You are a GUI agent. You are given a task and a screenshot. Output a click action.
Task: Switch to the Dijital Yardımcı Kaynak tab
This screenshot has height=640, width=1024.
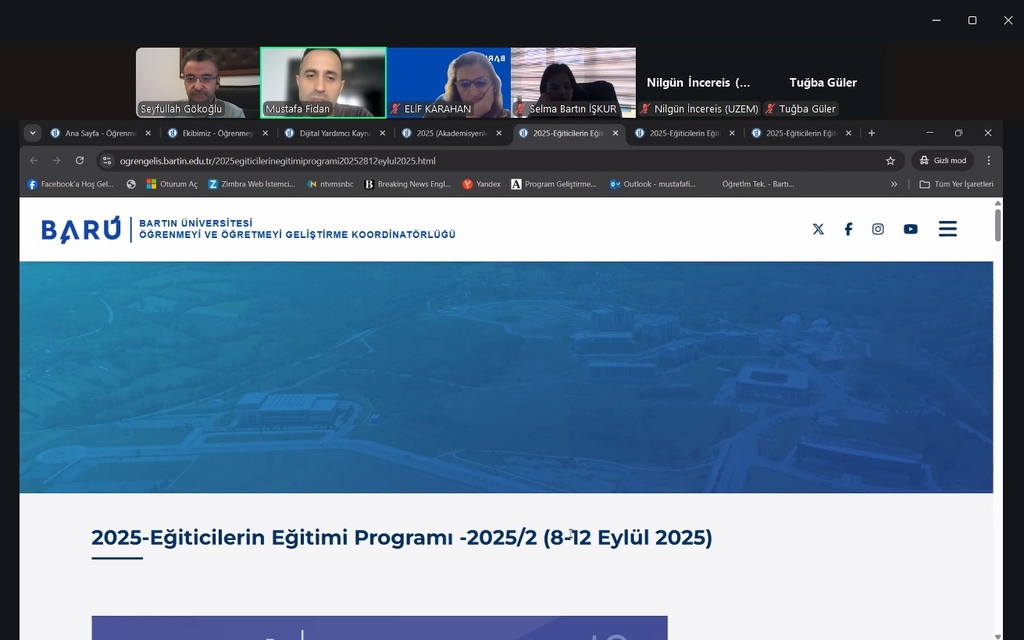pos(327,133)
